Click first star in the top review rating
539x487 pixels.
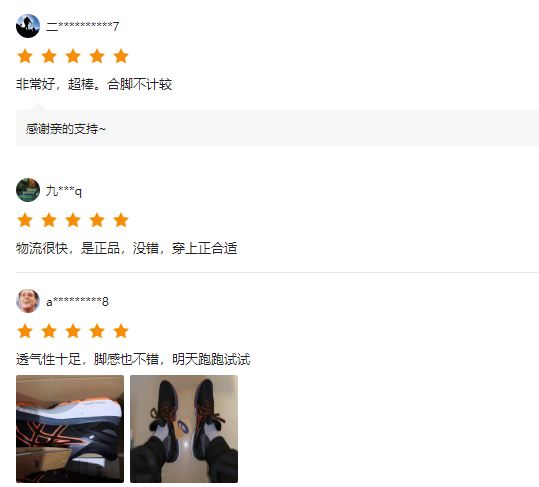coord(25,56)
